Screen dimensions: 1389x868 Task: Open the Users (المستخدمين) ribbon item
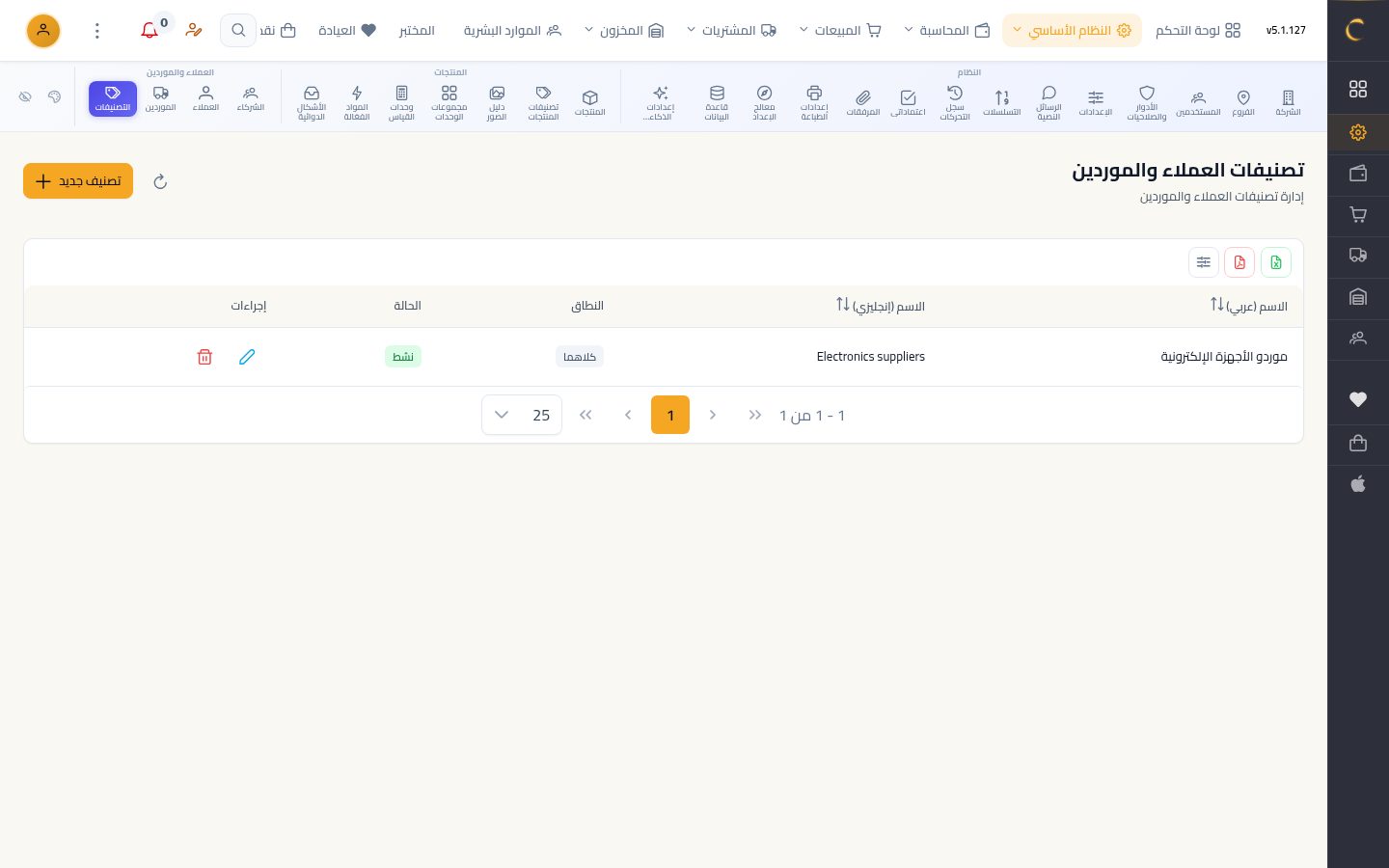pyautogui.click(x=1198, y=102)
